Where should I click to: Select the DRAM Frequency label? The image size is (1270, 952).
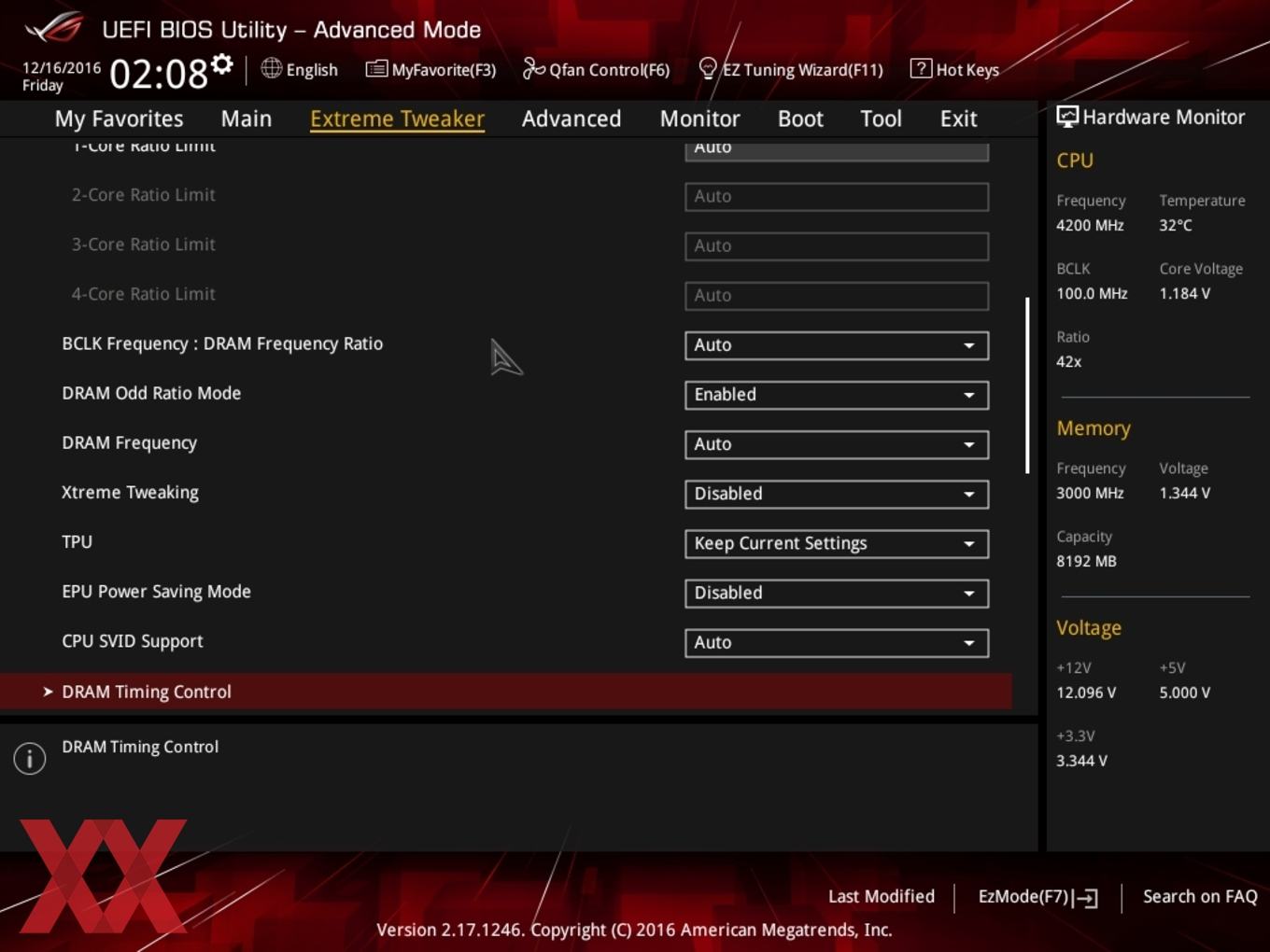[130, 442]
